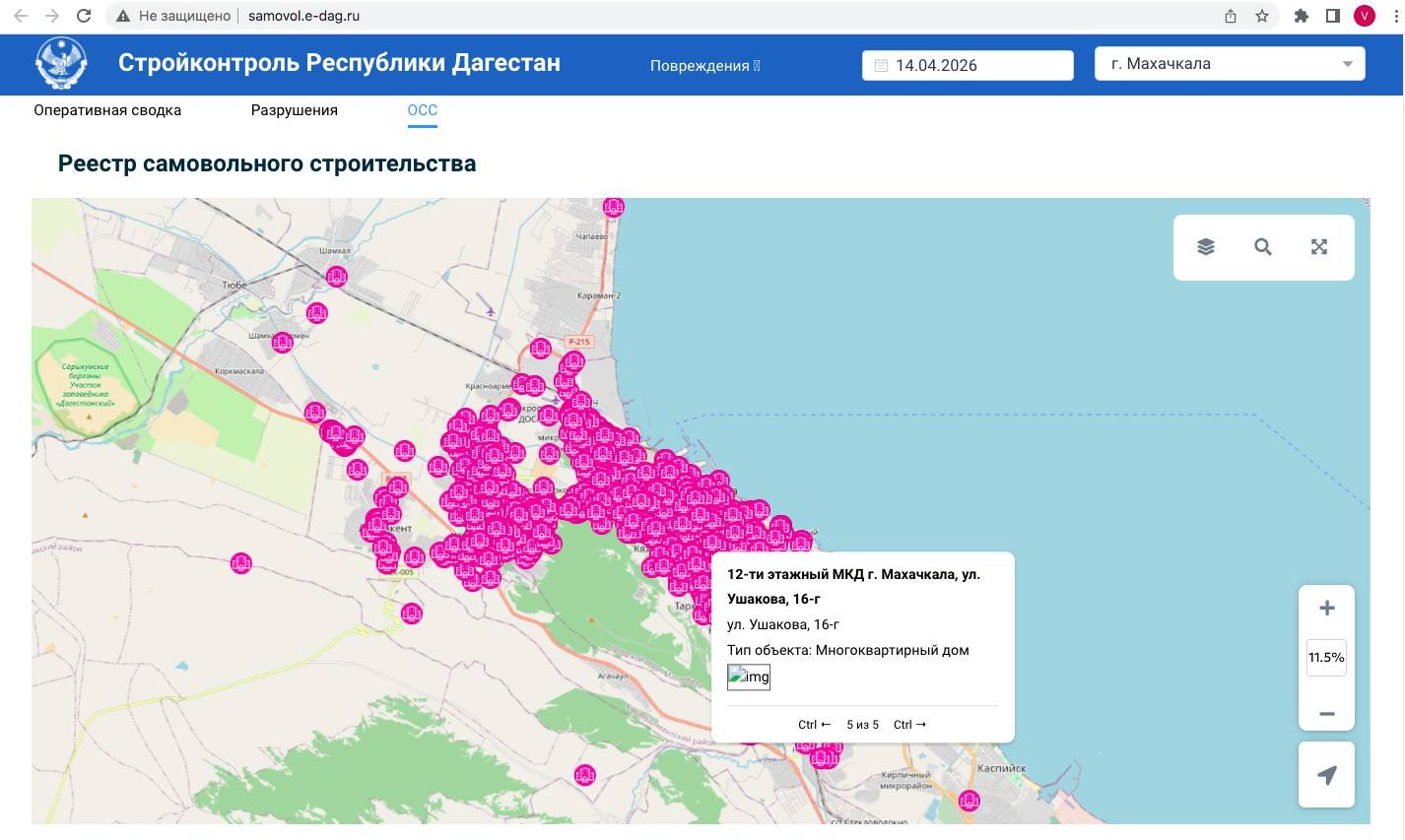This screenshot has width=1405, height=840.
Task: Go to next object with Ctrl →
Action: [x=909, y=725]
